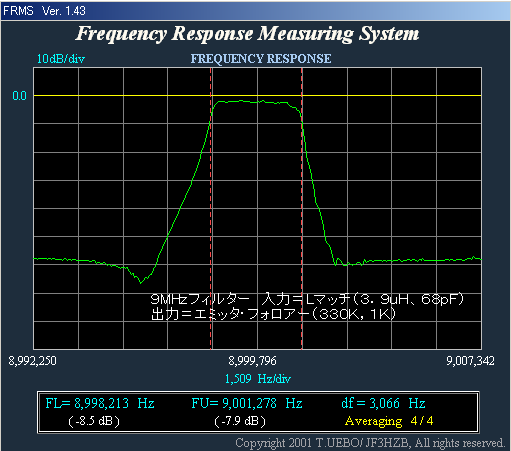
Task: Select the center frequency 8,999,796 label
Action: tap(252, 361)
